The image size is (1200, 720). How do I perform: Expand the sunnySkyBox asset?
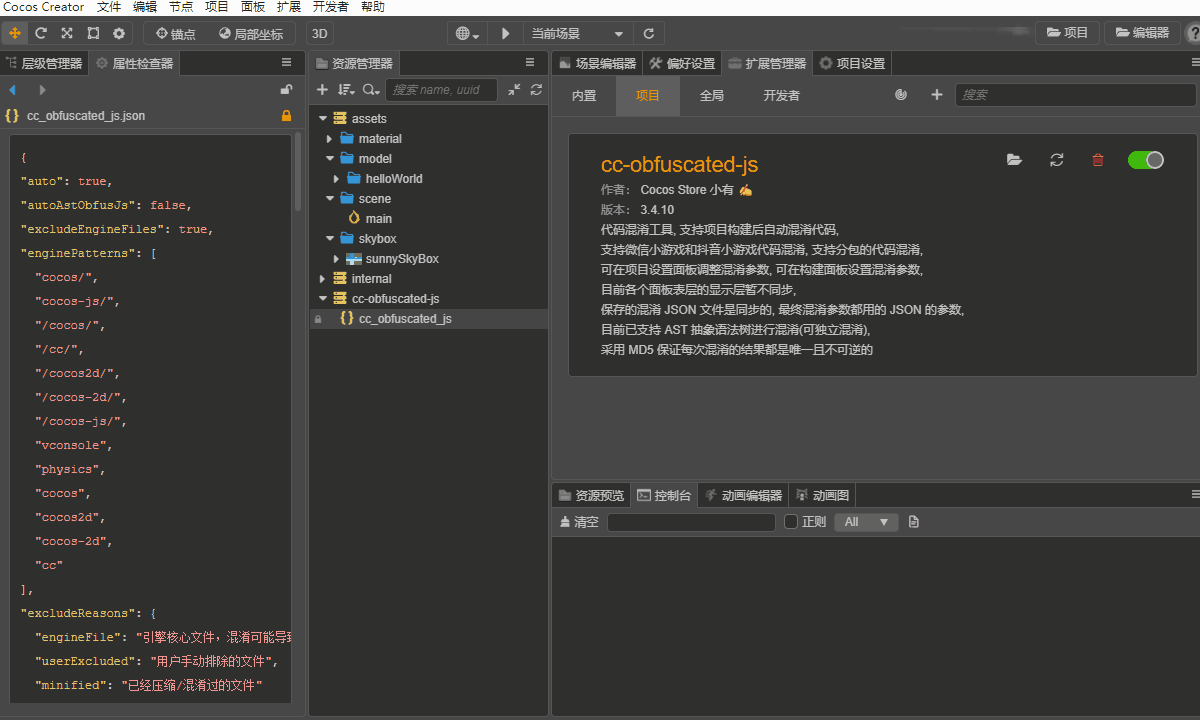pyautogui.click(x=337, y=259)
